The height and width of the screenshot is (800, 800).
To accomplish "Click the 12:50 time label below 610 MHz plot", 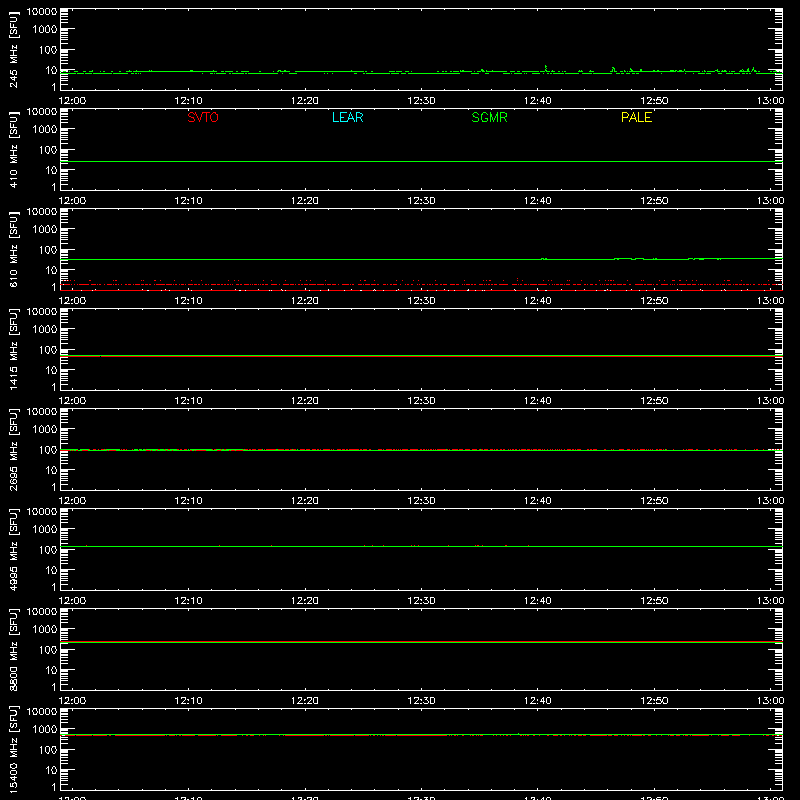I will coord(654,301).
